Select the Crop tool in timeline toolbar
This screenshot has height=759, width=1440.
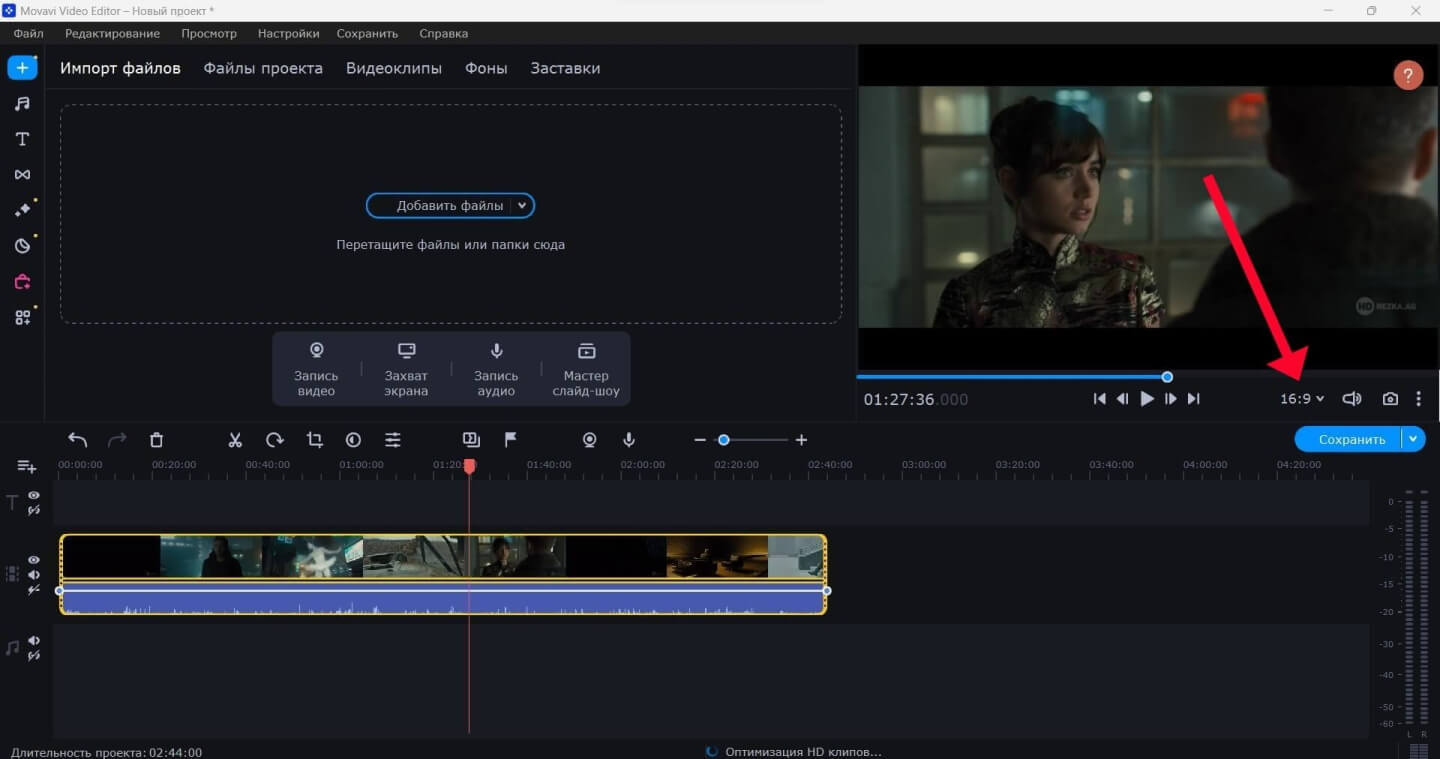[x=314, y=439]
